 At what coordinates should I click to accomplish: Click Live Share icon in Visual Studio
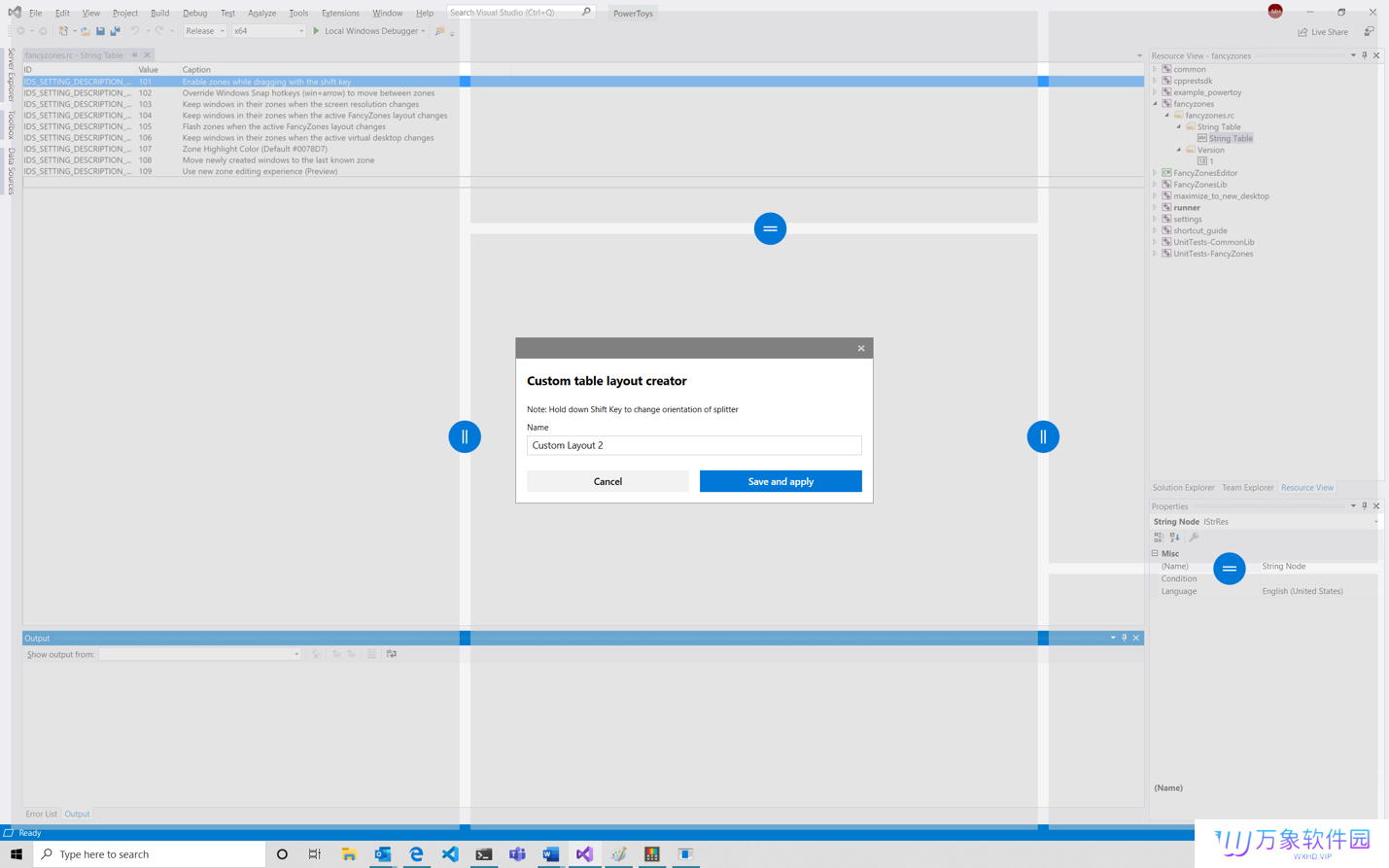point(1302,32)
